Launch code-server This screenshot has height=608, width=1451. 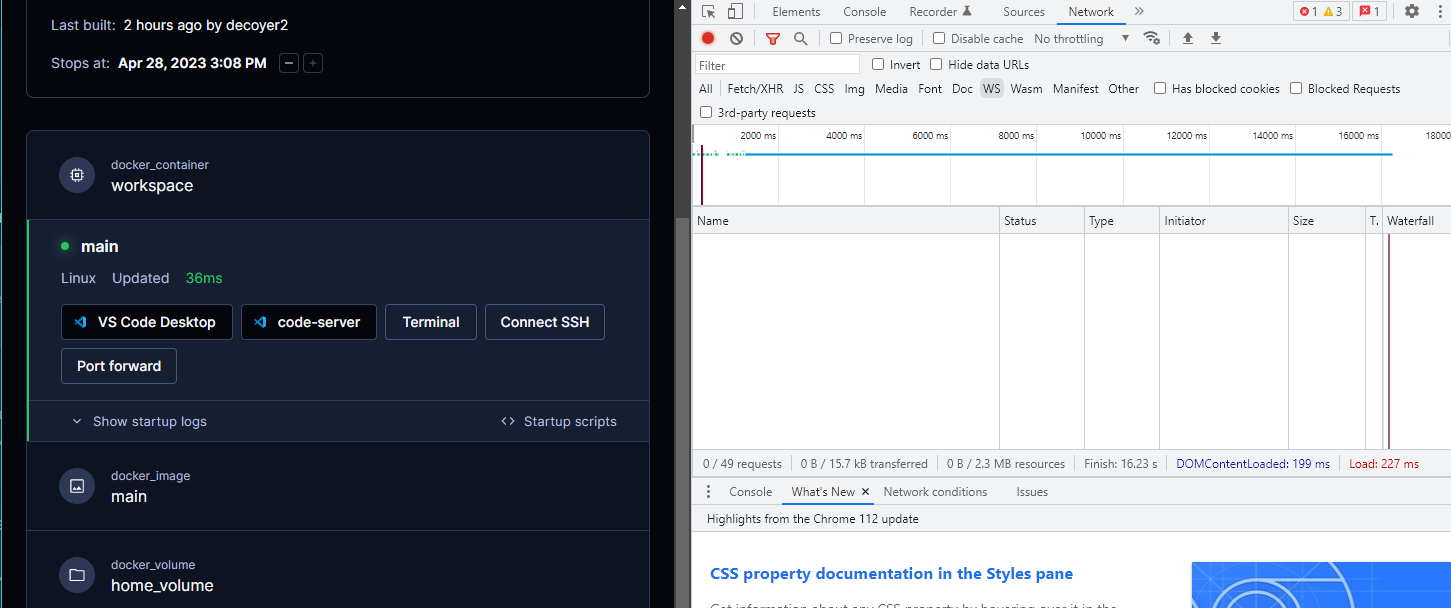click(309, 322)
